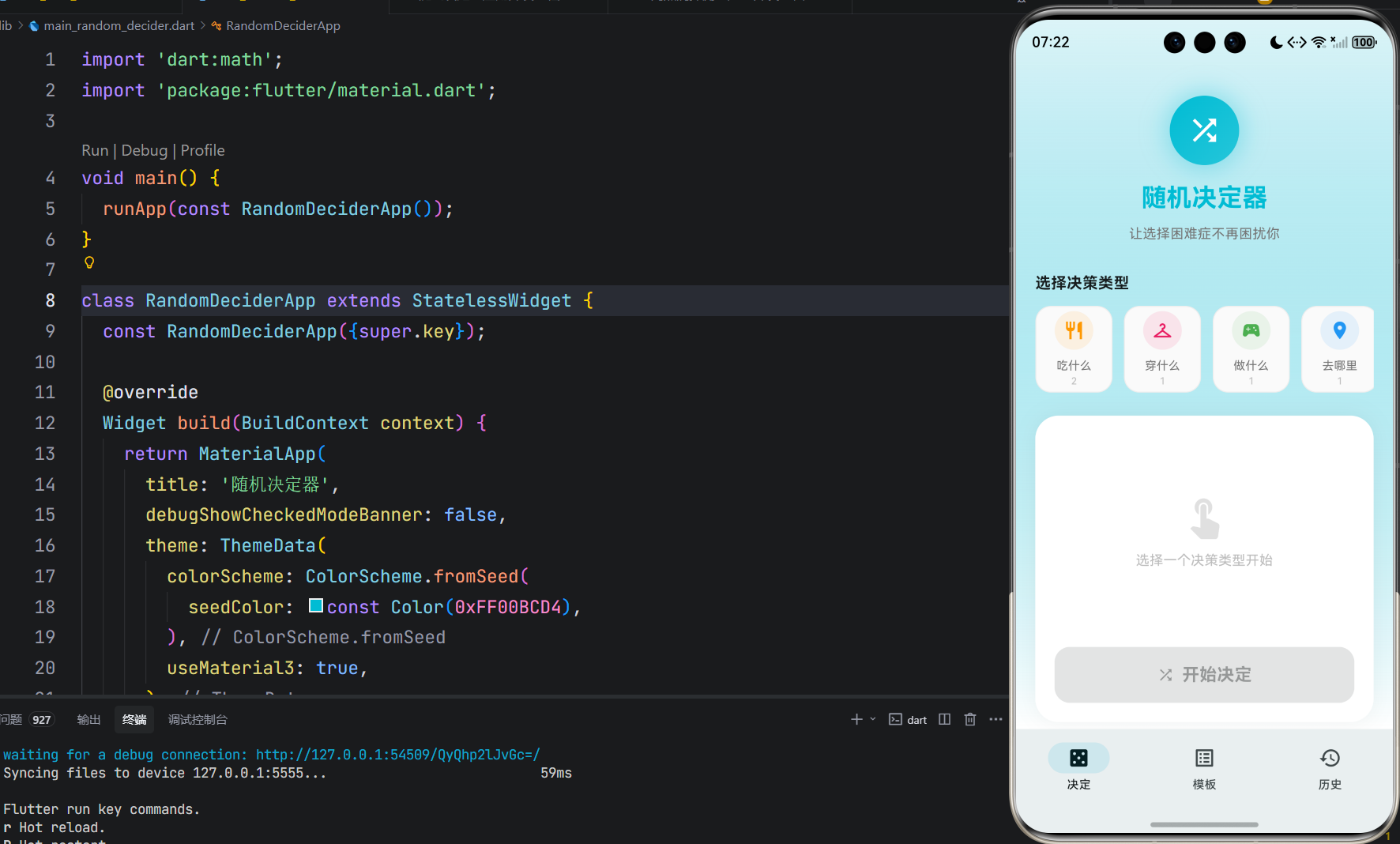Click the 随机决定器 app title text
The width and height of the screenshot is (1400, 844).
[1204, 198]
